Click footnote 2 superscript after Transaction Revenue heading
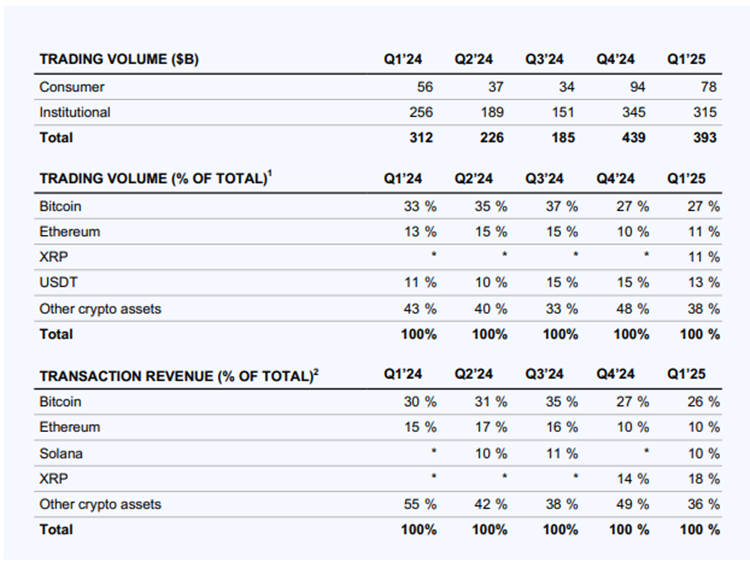The image size is (750, 568). (x=316, y=371)
